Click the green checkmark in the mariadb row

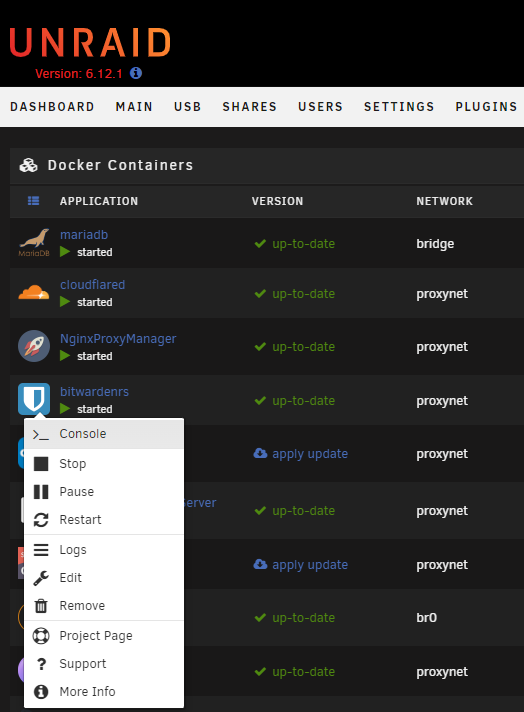pos(260,244)
